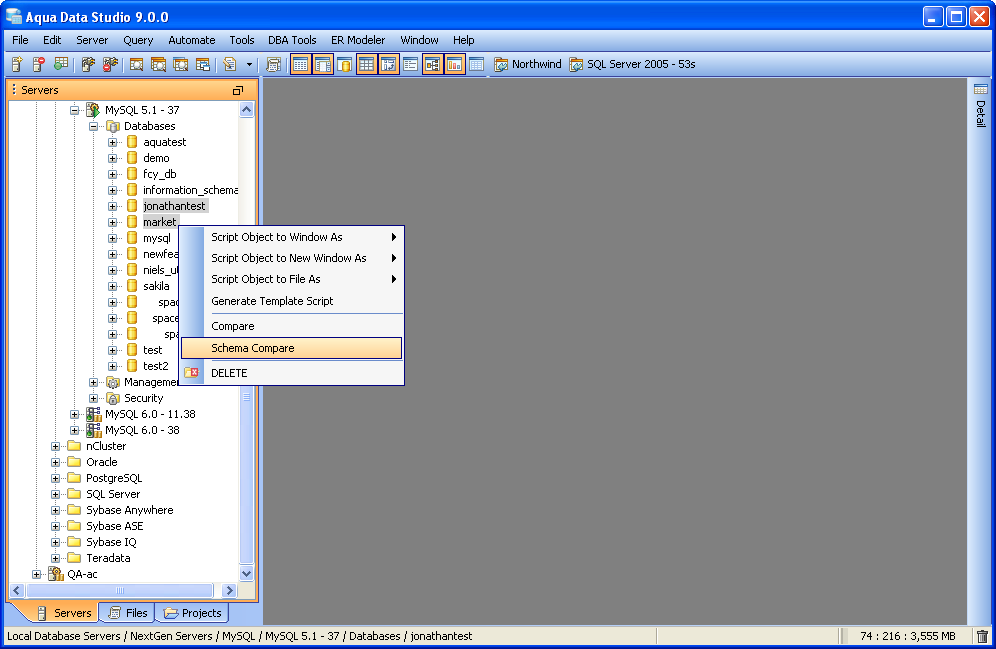This screenshot has height=649, width=996.
Task: Select DELETE in the context menu
Action: click(292, 373)
